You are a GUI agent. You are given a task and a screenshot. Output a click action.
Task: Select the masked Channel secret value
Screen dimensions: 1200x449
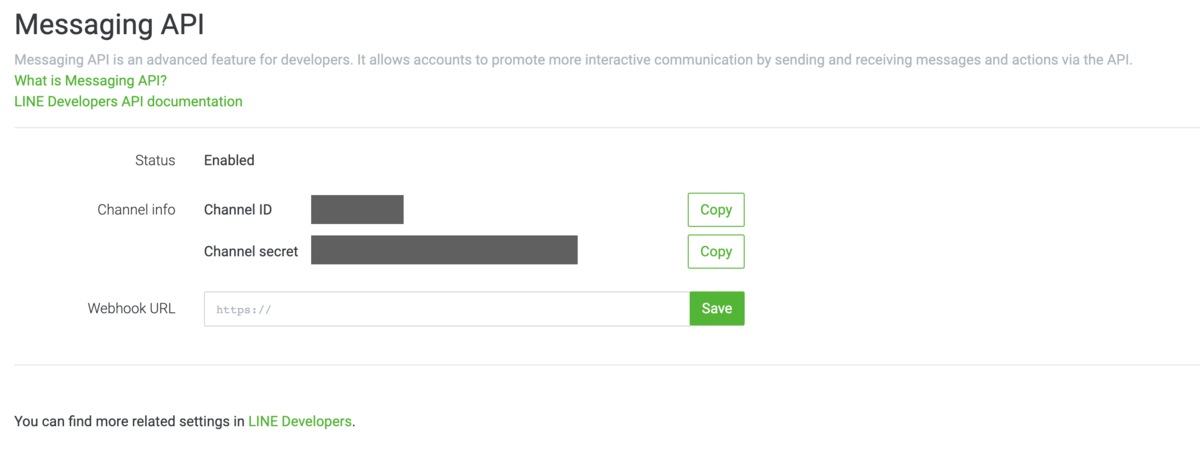pyautogui.click(x=444, y=250)
